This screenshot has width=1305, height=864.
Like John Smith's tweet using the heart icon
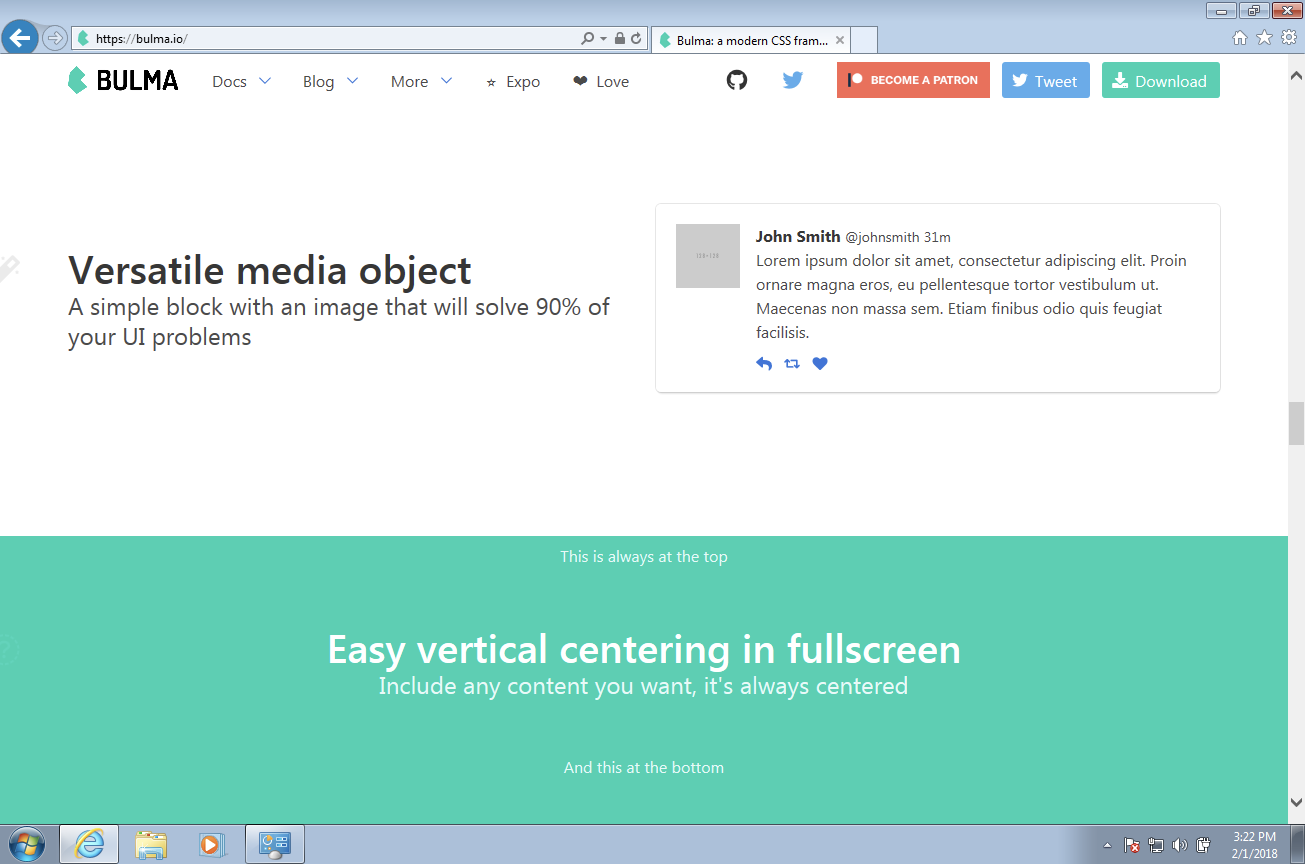tap(820, 363)
